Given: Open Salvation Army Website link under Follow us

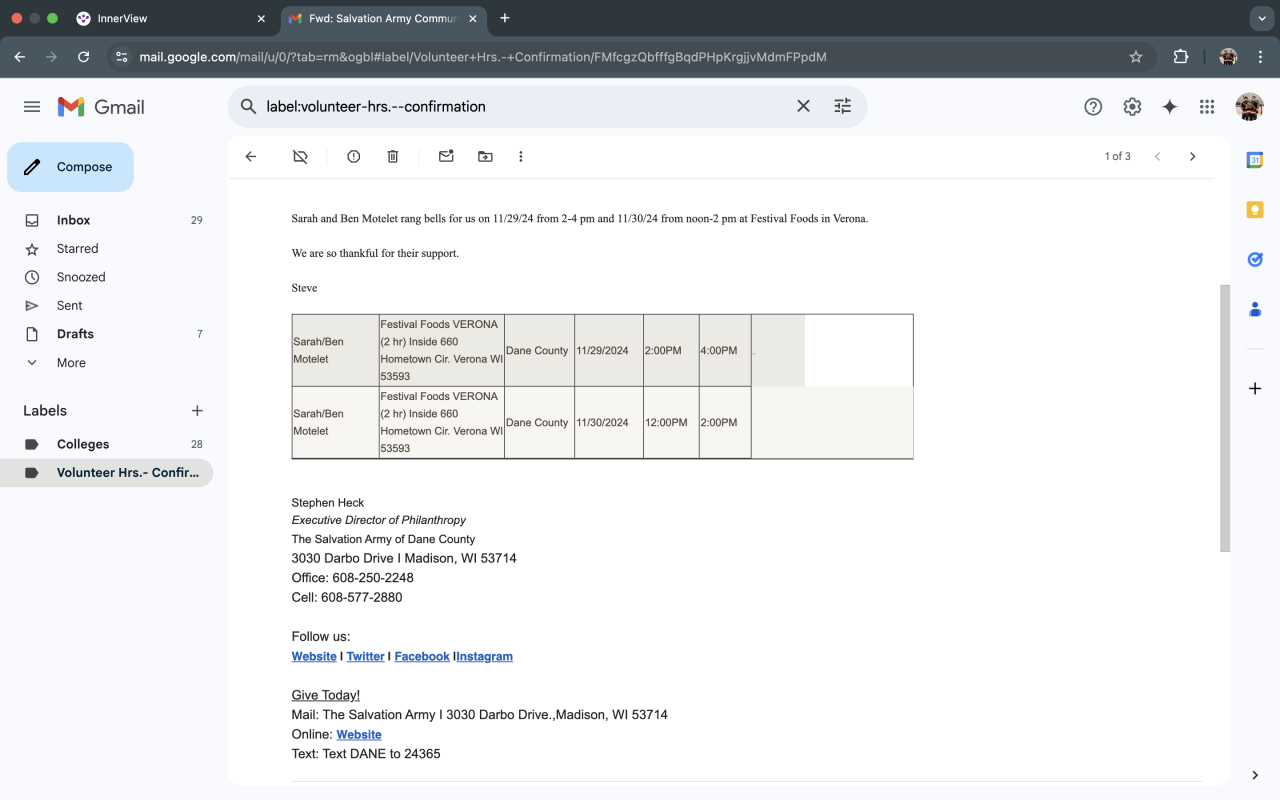Looking at the screenshot, I should pyautogui.click(x=314, y=656).
